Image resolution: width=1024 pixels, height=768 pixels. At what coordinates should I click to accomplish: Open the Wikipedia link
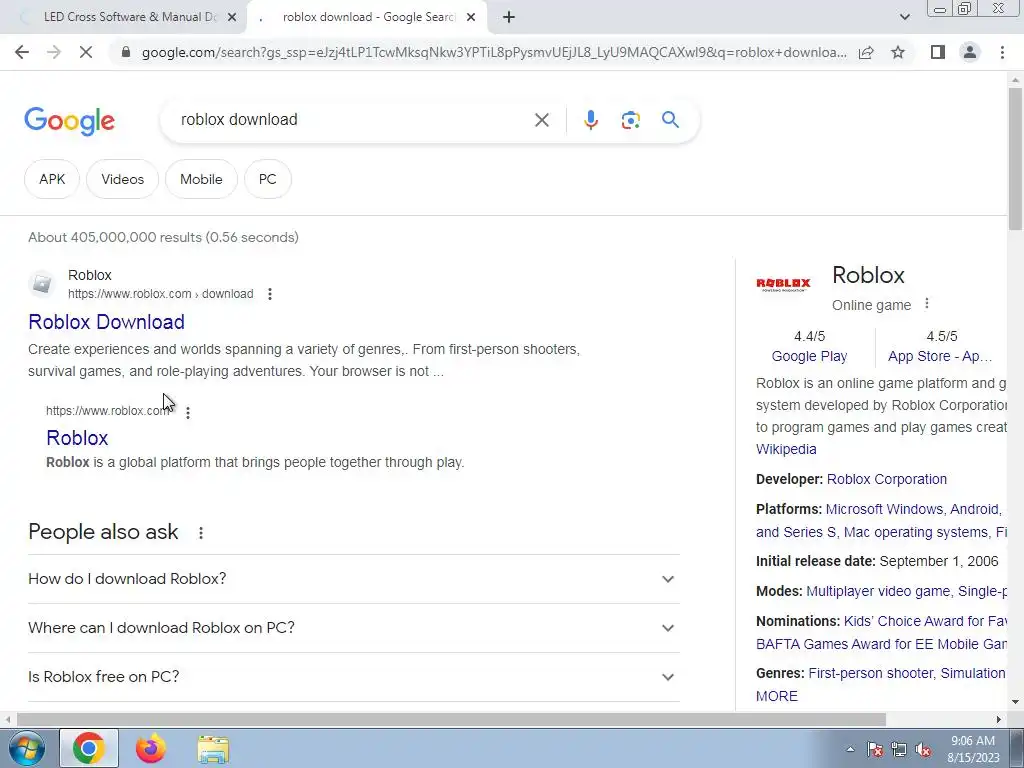point(786,449)
